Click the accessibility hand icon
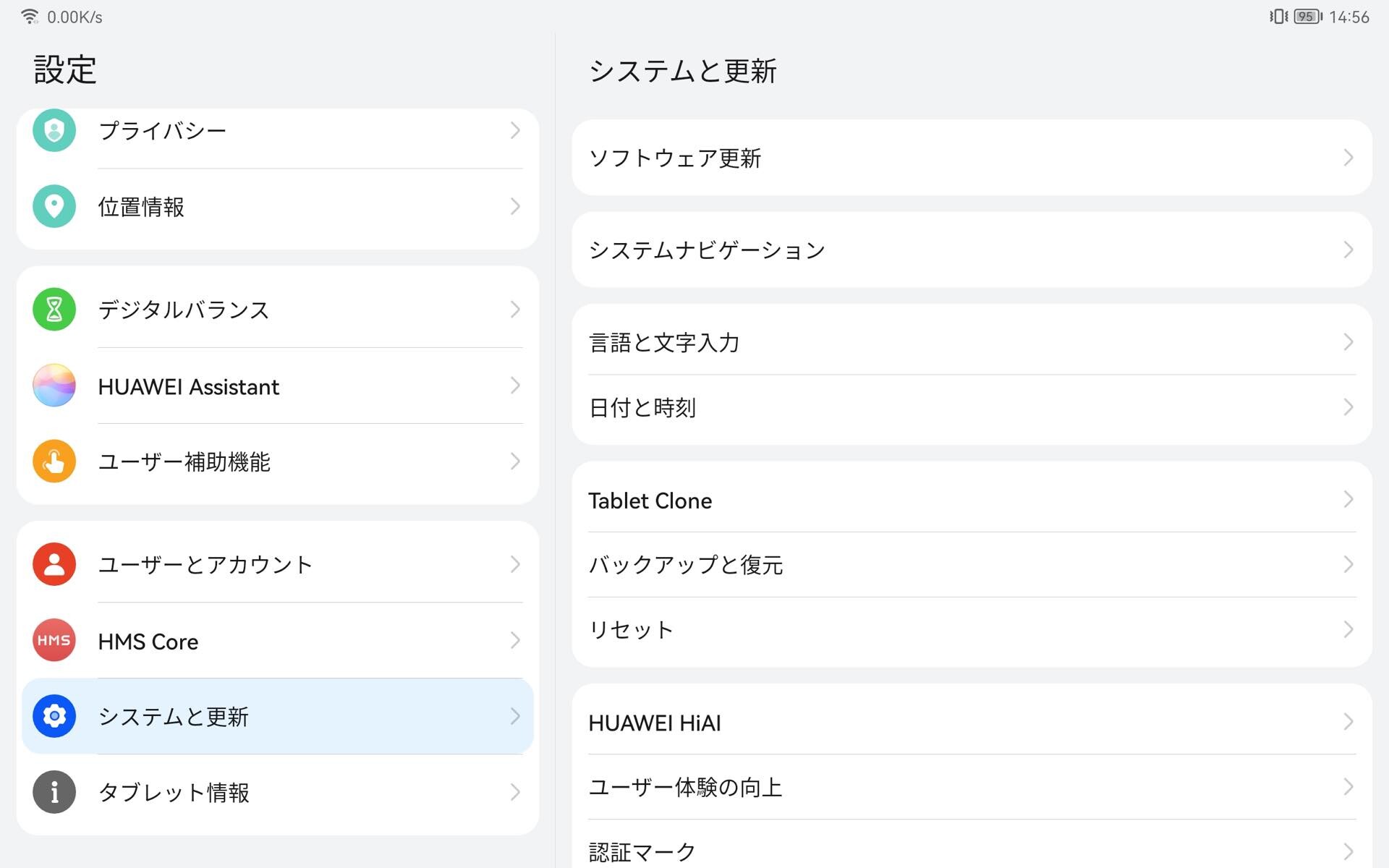 [x=54, y=461]
